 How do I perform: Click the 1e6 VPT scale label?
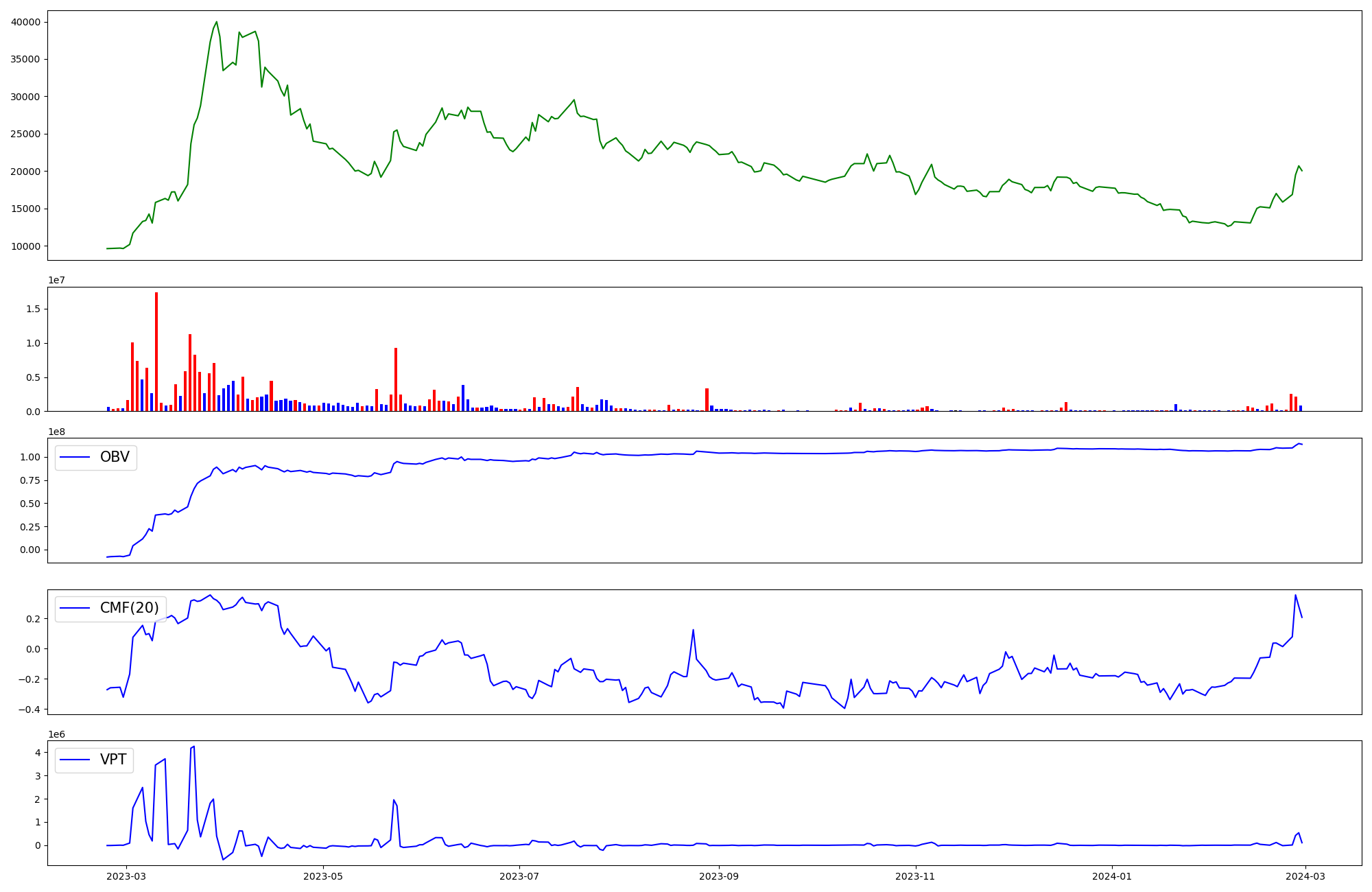click(56, 734)
